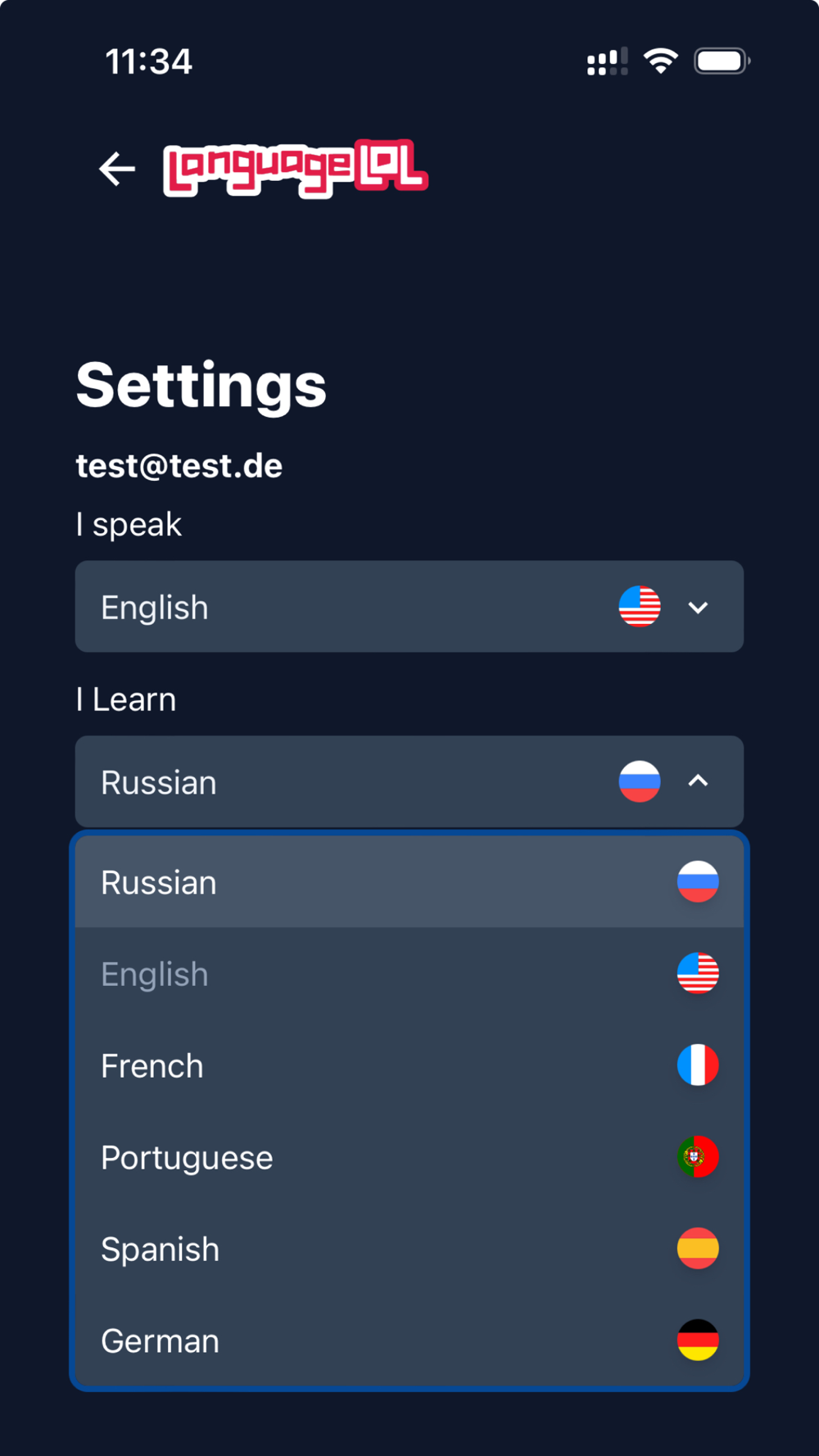The width and height of the screenshot is (819, 1456).
Task: Click the test@test.de account email
Action: point(179,466)
